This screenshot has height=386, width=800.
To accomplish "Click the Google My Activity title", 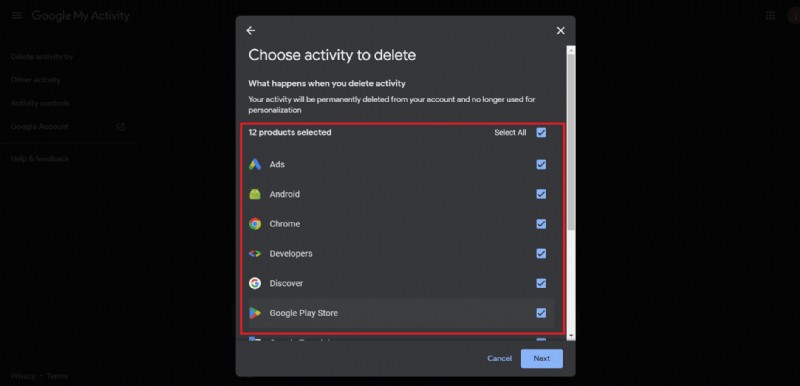I will pos(81,15).
